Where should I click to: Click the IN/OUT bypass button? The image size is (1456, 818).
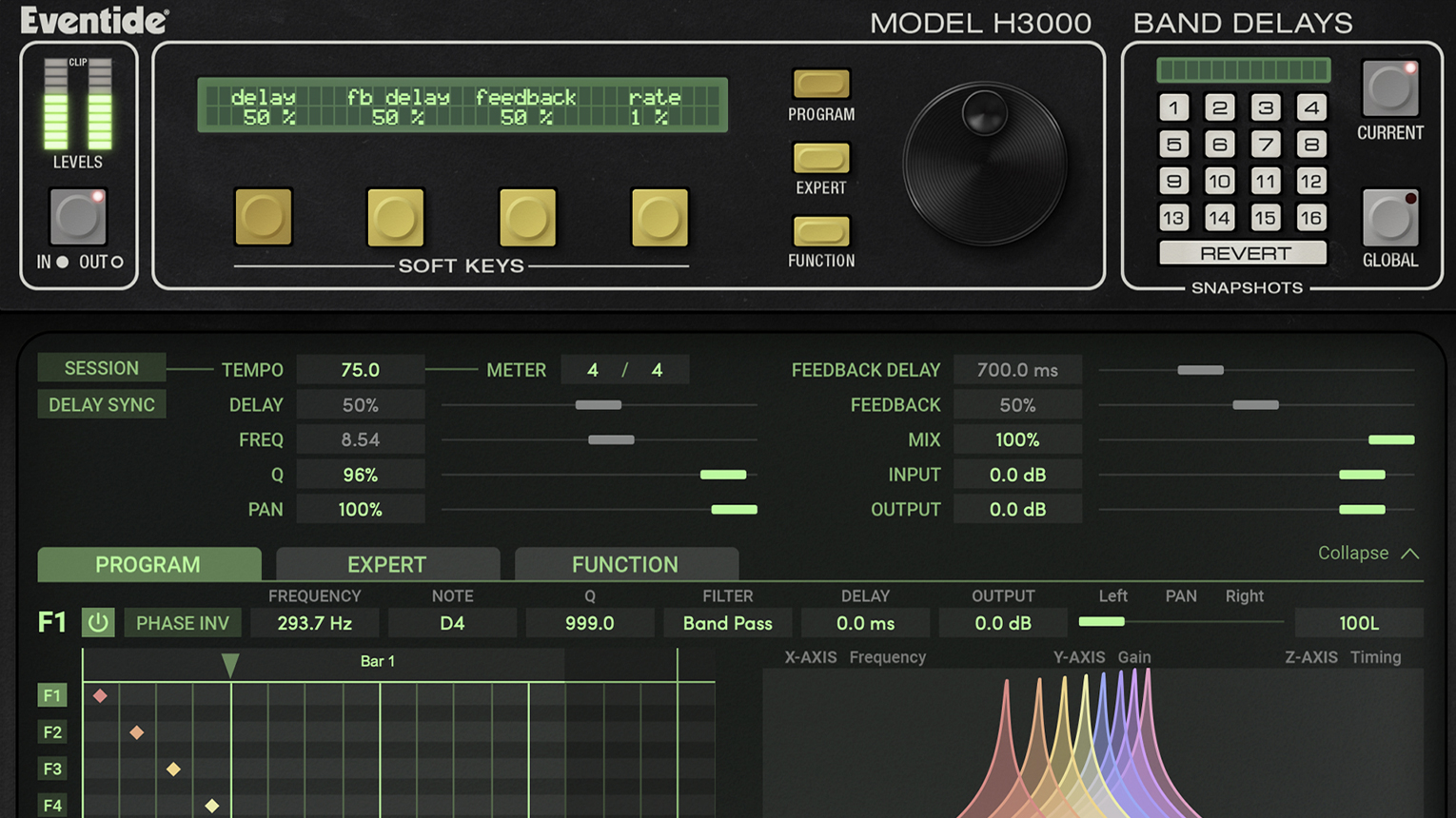click(78, 217)
